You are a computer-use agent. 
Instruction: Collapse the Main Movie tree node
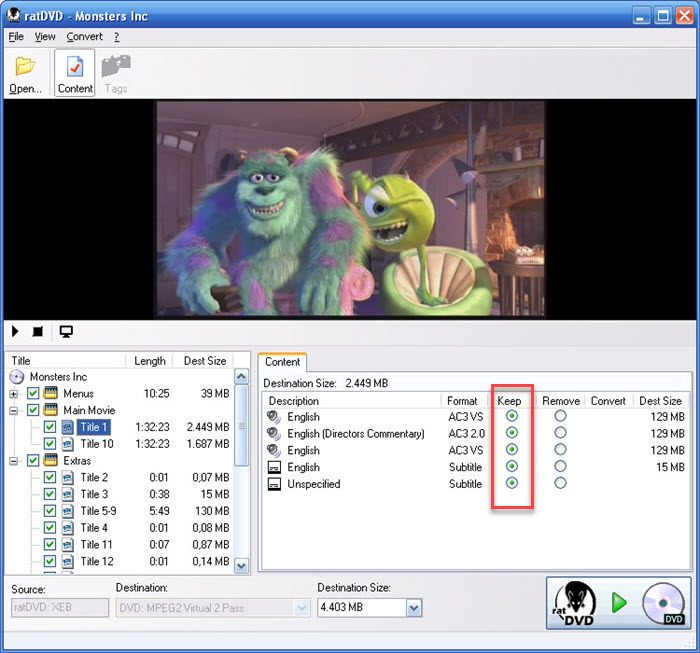click(x=14, y=411)
